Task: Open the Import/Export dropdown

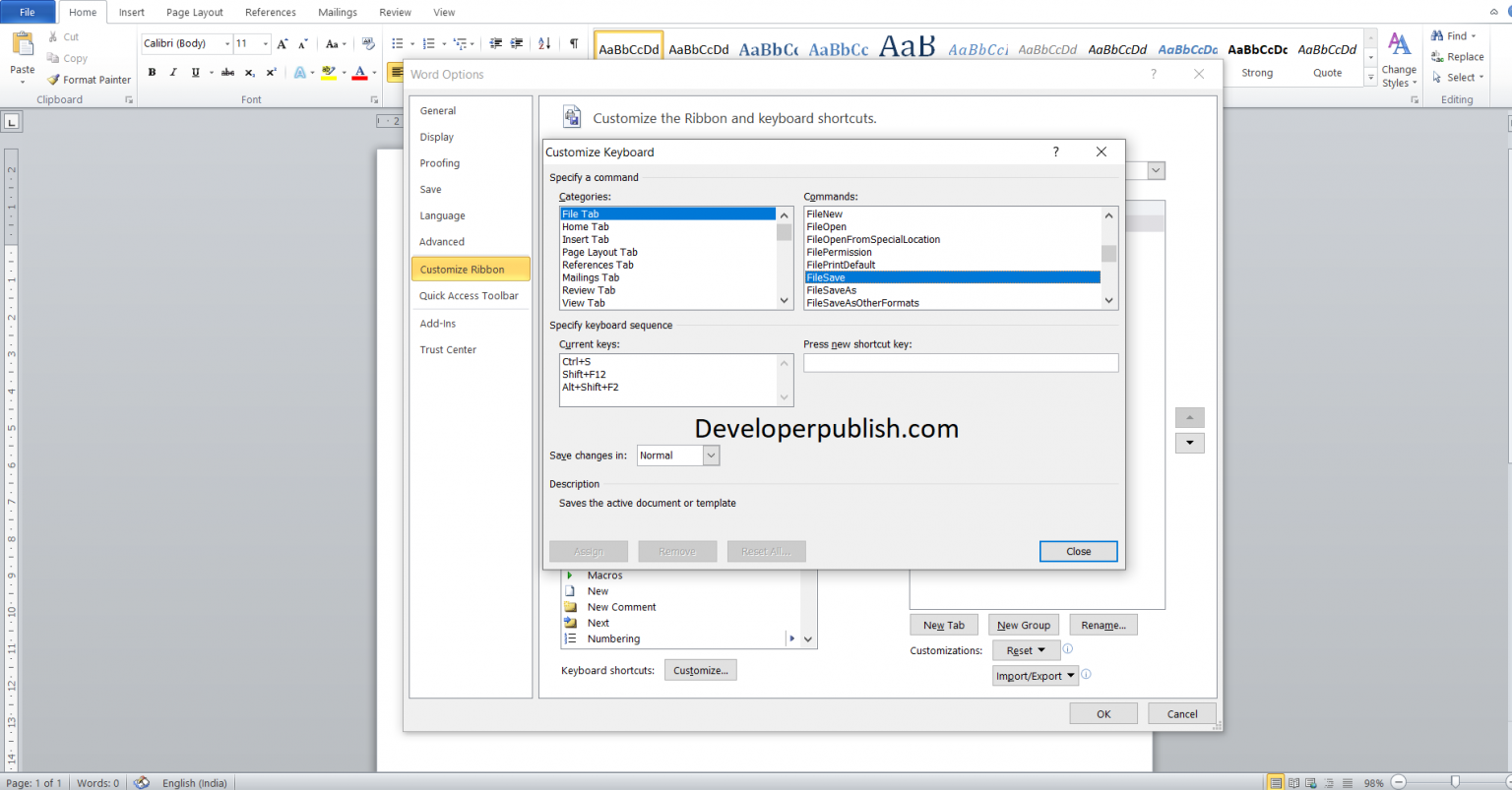Action: click(1036, 675)
